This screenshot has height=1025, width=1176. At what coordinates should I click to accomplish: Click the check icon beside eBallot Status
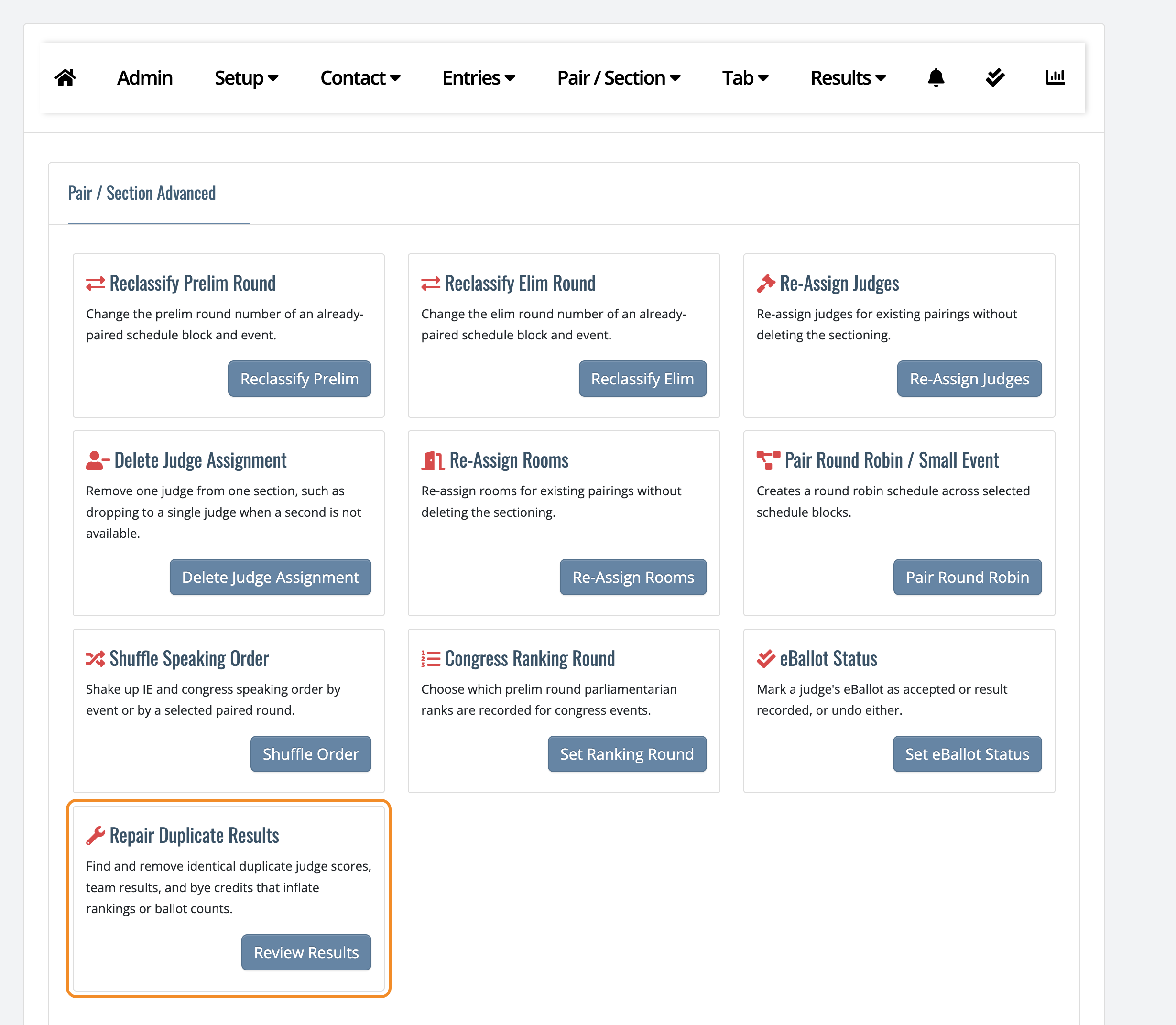click(x=766, y=659)
